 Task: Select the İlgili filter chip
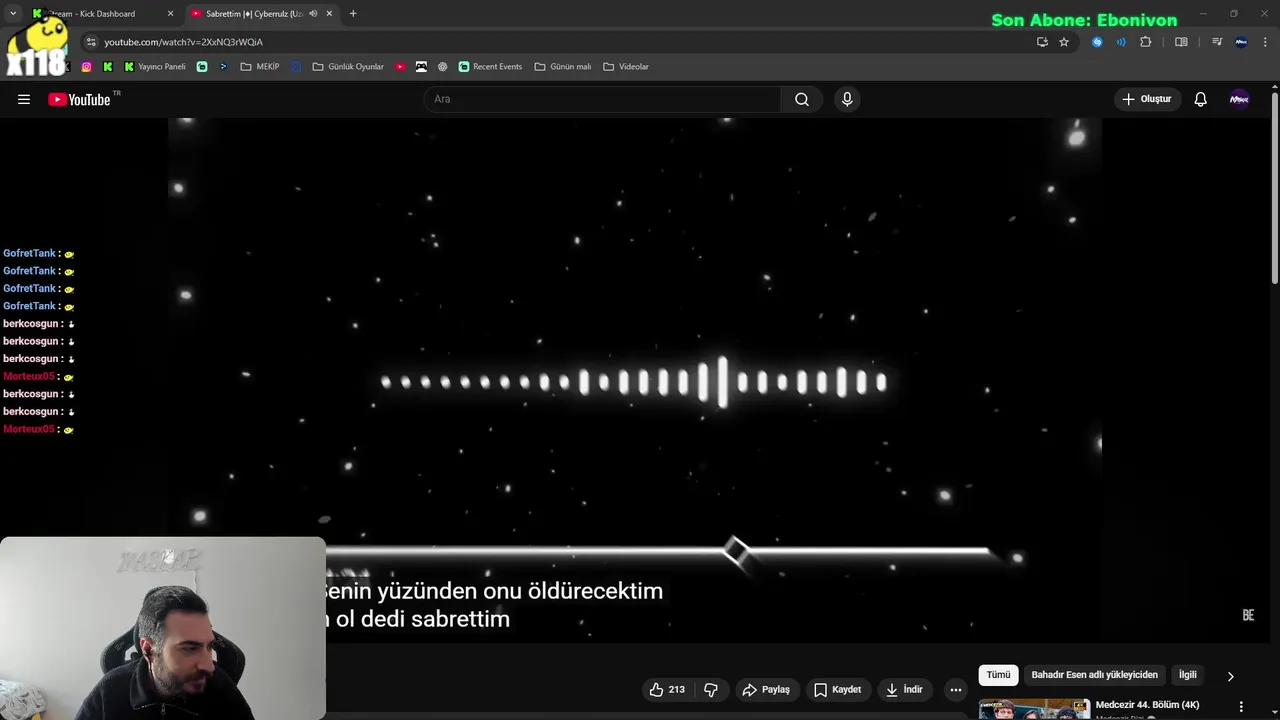(x=1187, y=675)
